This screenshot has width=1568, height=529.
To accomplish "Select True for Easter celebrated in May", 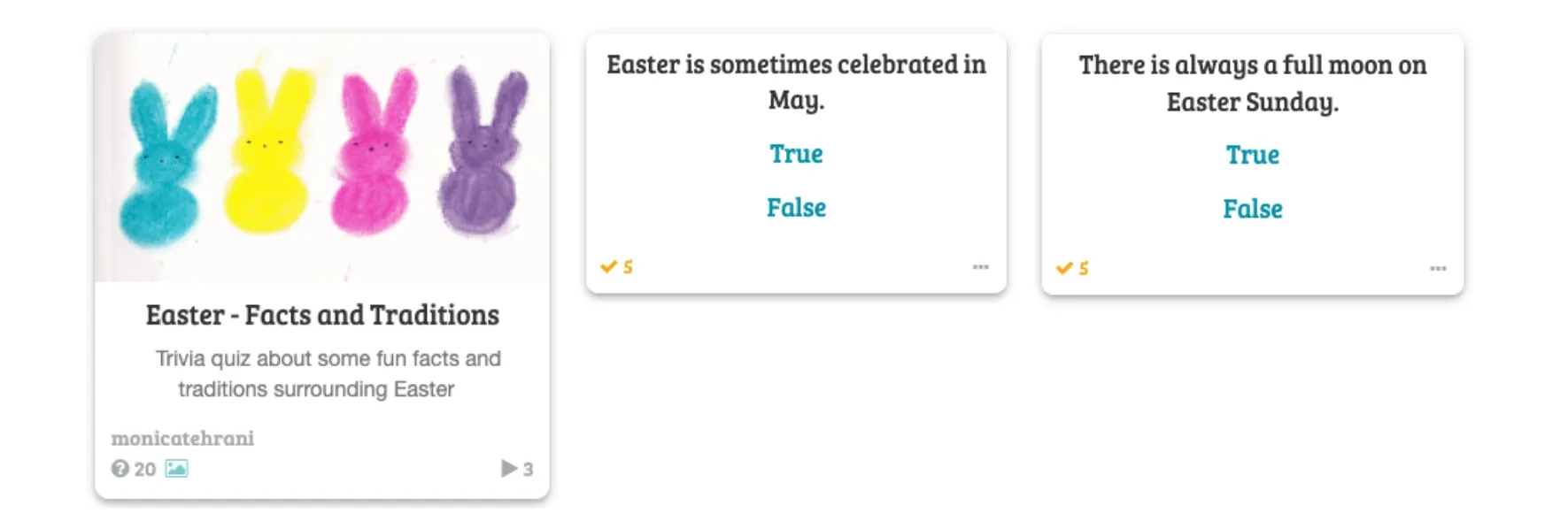I will pyautogui.click(x=796, y=154).
